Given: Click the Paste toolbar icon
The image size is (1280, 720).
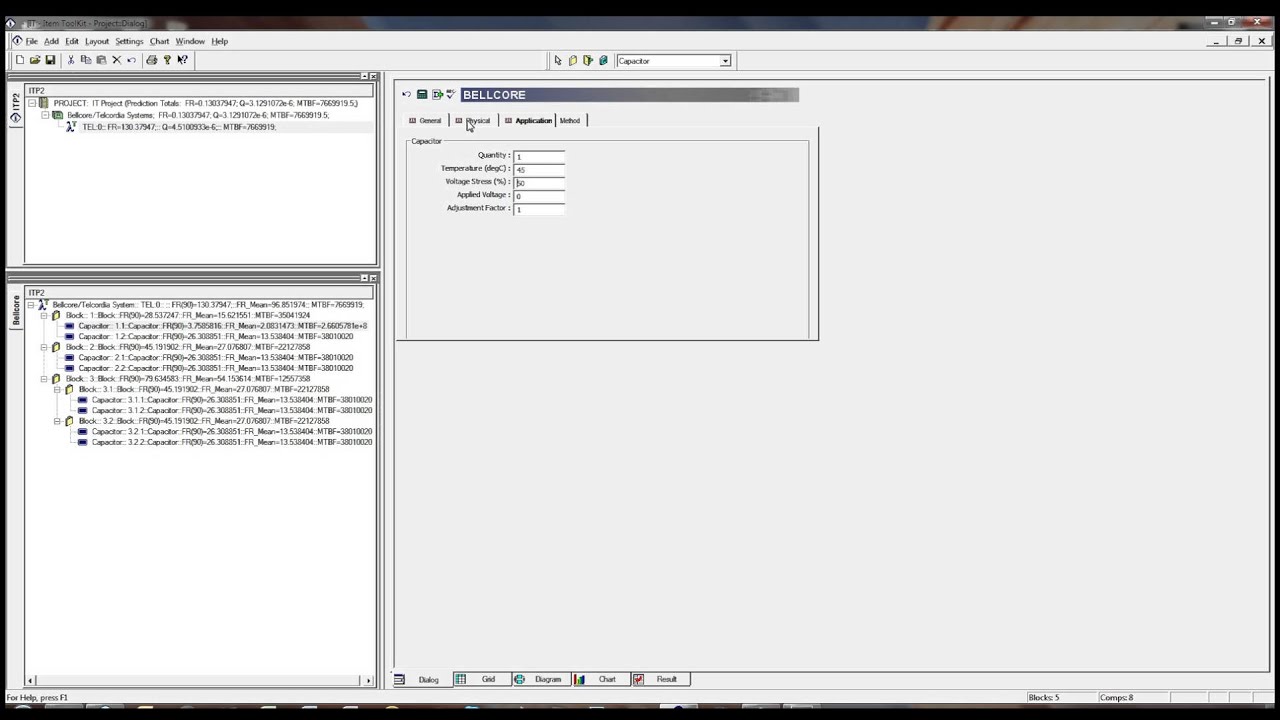Looking at the screenshot, I should [101, 60].
